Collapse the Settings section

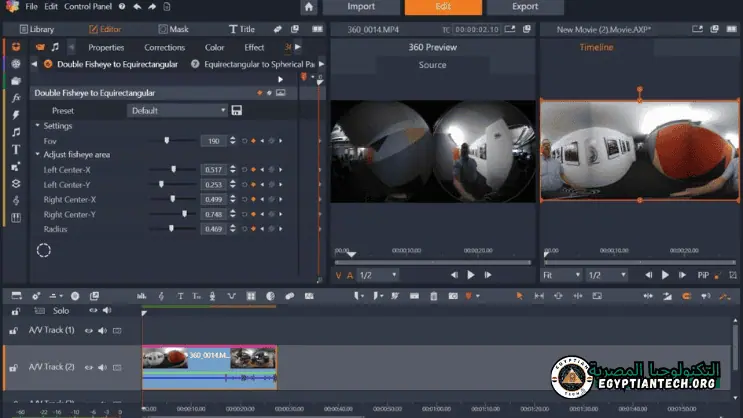tap(37, 126)
